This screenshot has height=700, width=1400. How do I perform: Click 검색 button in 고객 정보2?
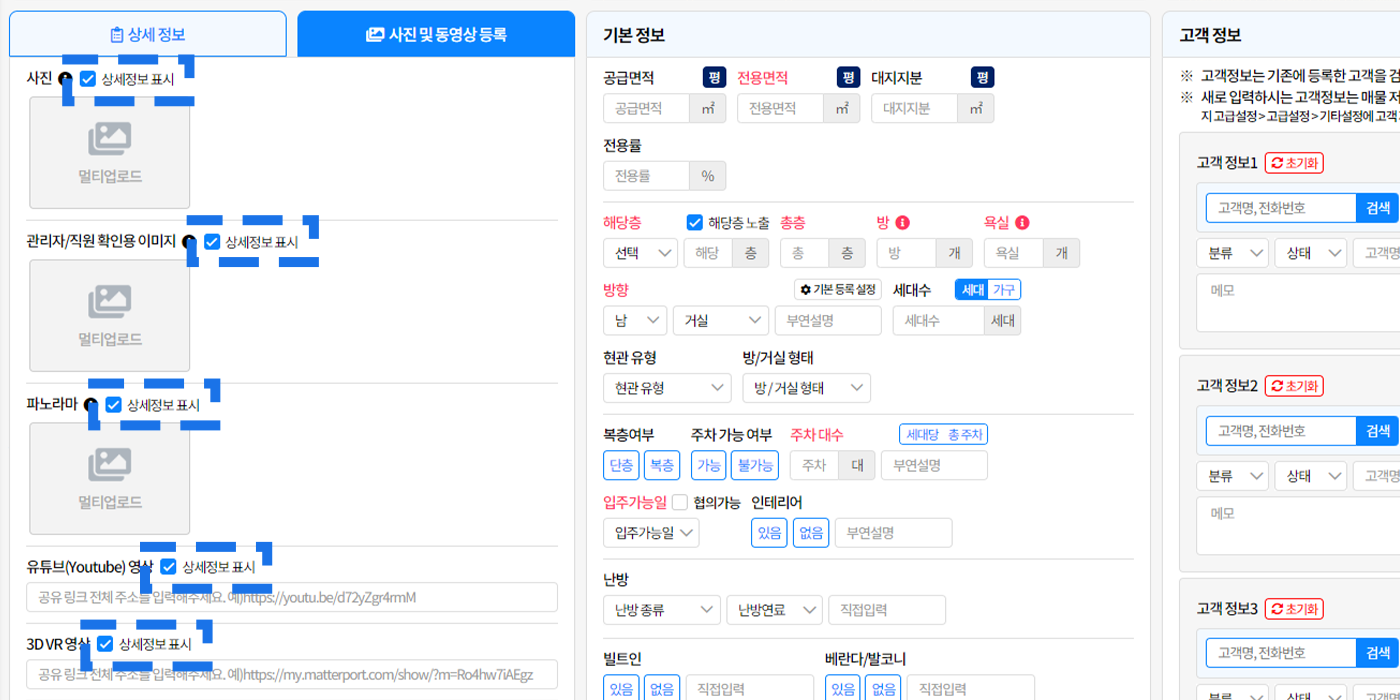pyautogui.click(x=1377, y=431)
